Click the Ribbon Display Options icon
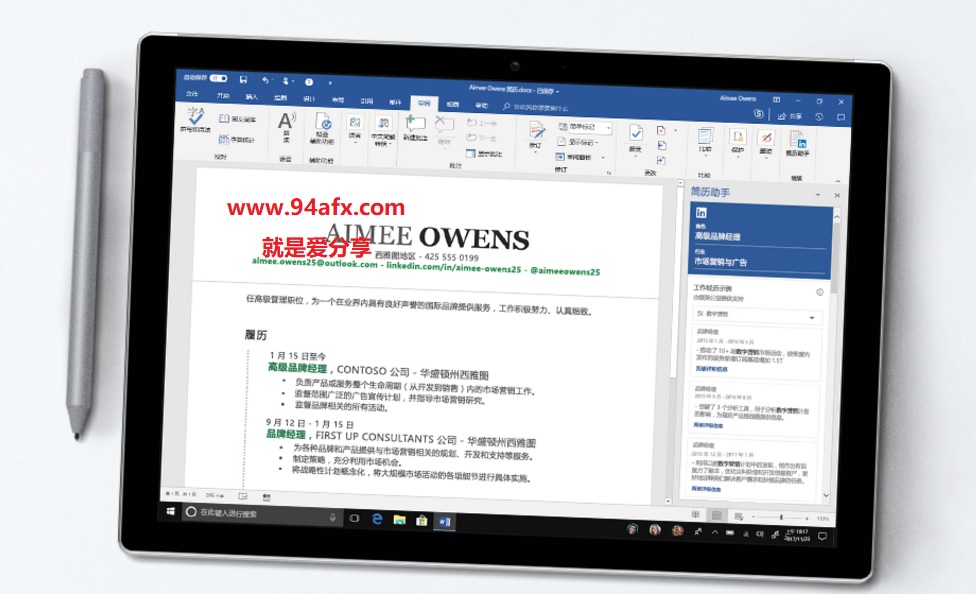 pyautogui.click(x=776, y=100)
